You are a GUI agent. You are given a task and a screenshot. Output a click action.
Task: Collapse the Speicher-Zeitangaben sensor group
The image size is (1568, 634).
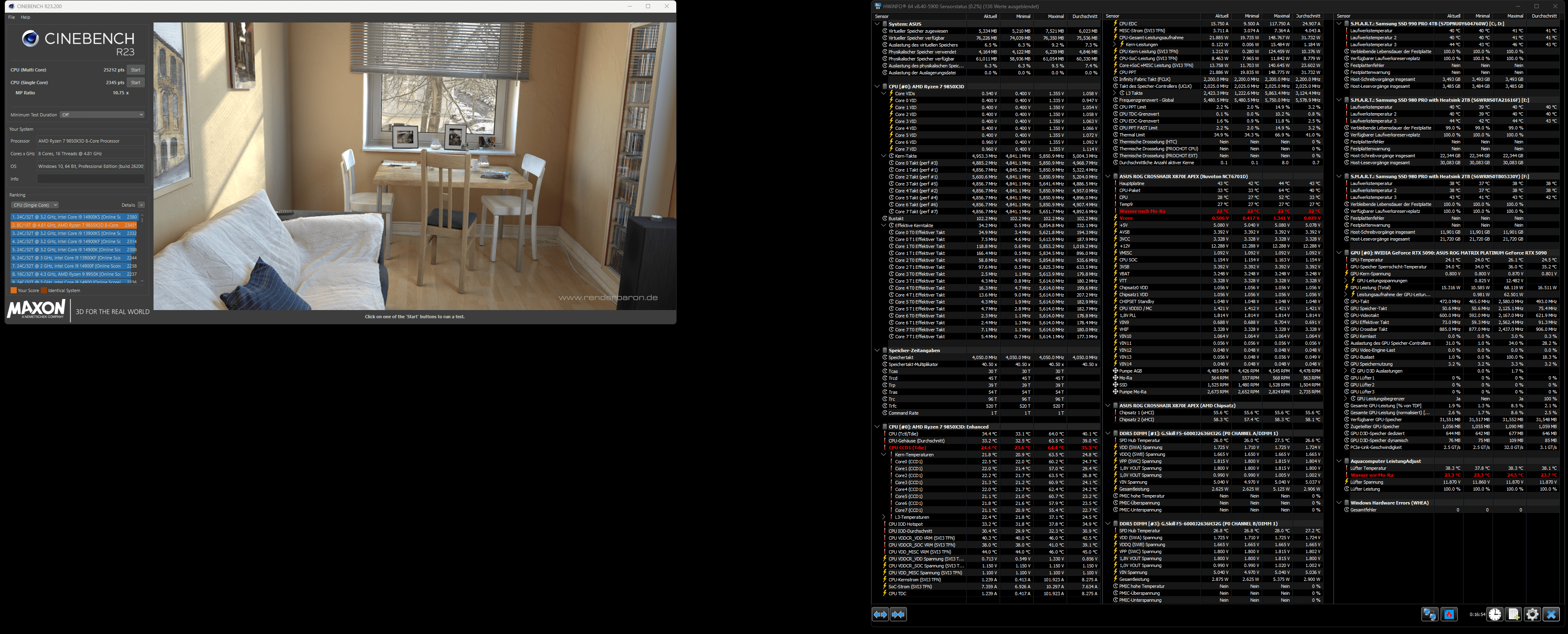click(877, 350)
